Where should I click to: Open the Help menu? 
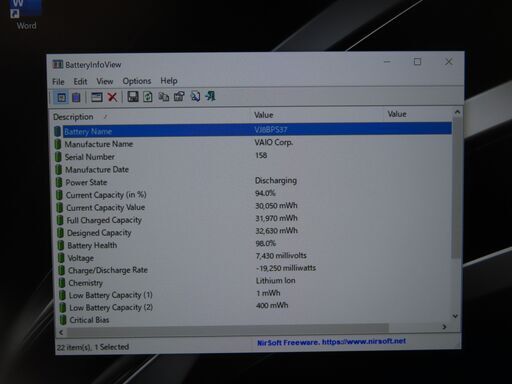169,81
